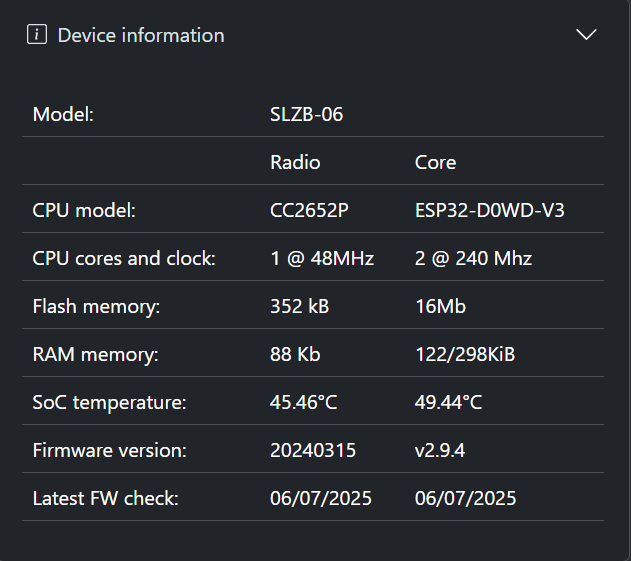
Task: Click the 352 kB flash memory value
Action: coord(299,306)
